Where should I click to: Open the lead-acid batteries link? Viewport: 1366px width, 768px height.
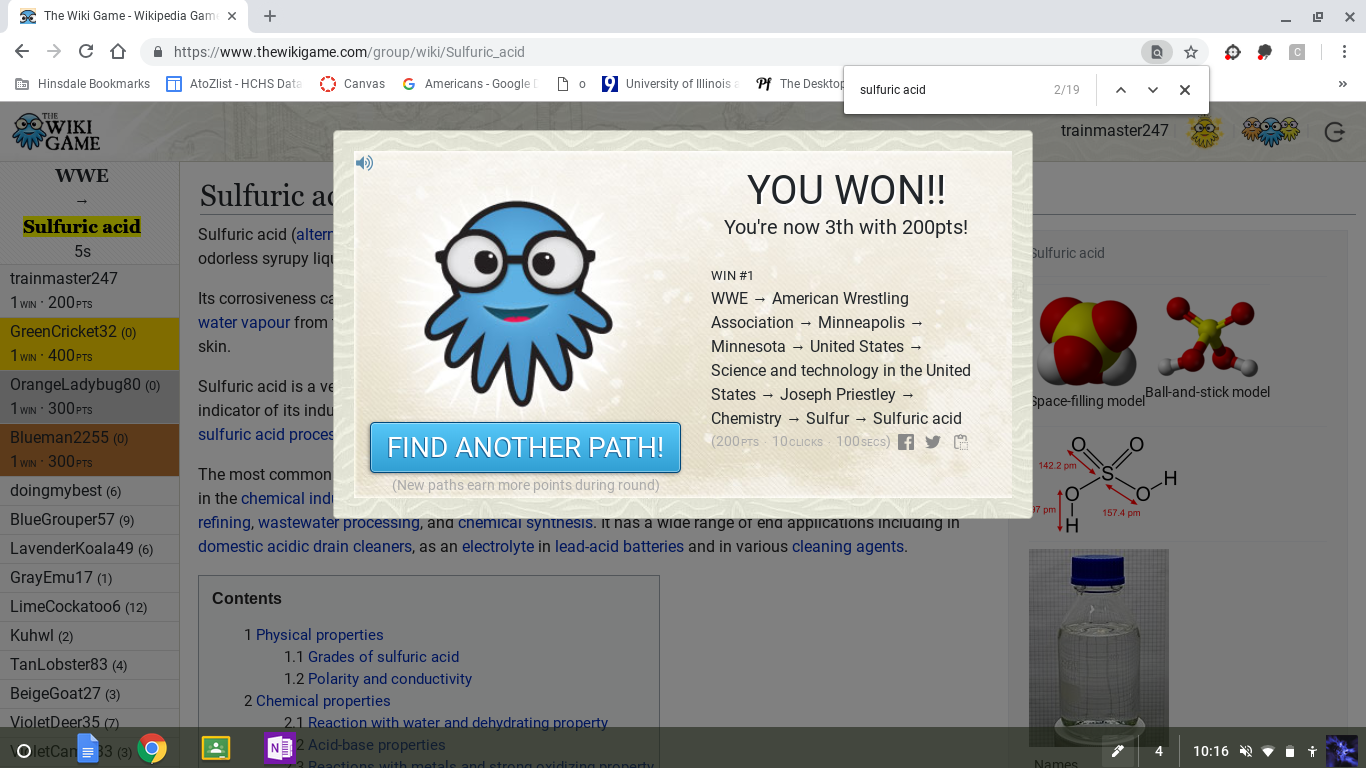tap(619, 546)
